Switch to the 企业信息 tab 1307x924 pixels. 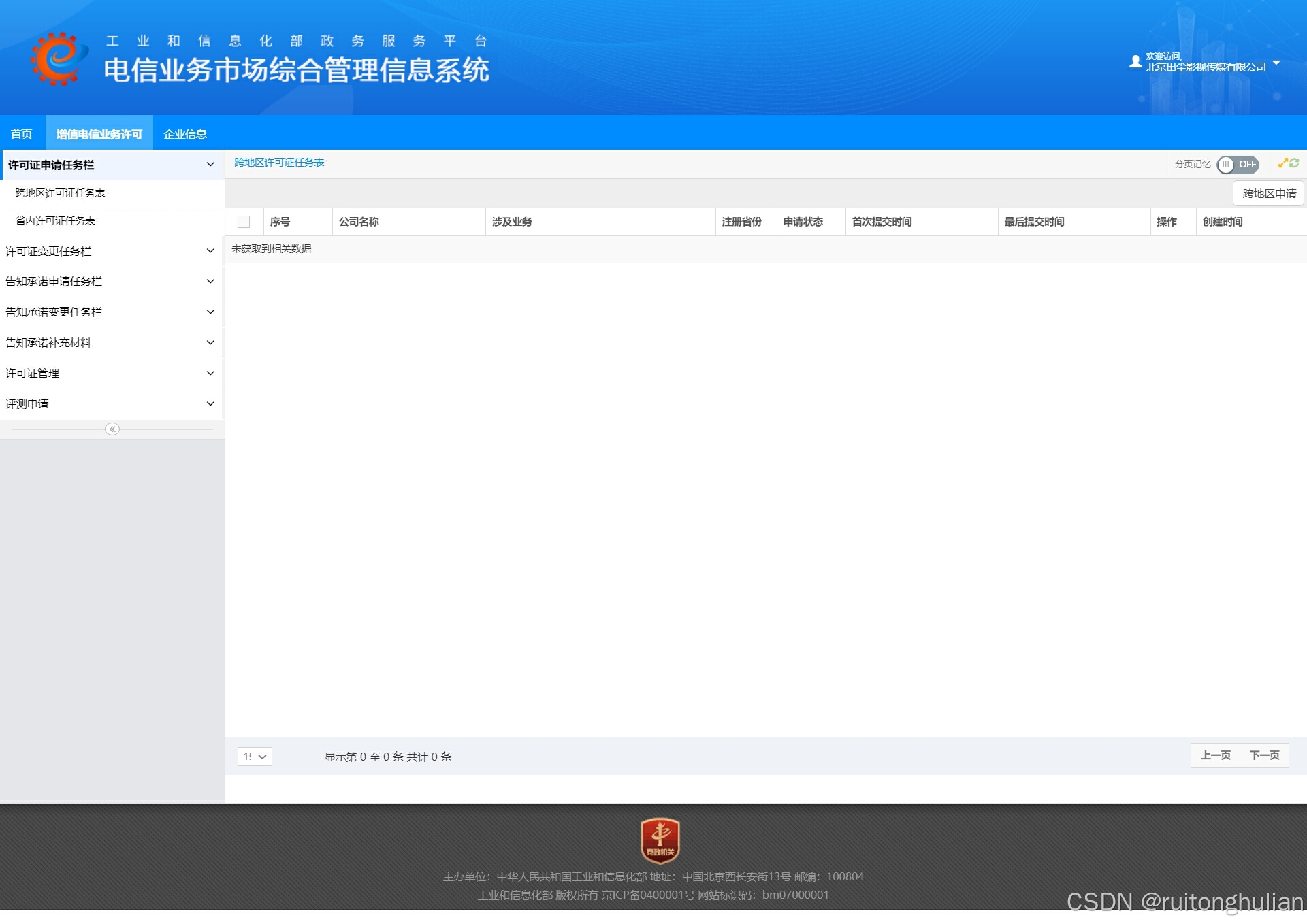[185, 134]
